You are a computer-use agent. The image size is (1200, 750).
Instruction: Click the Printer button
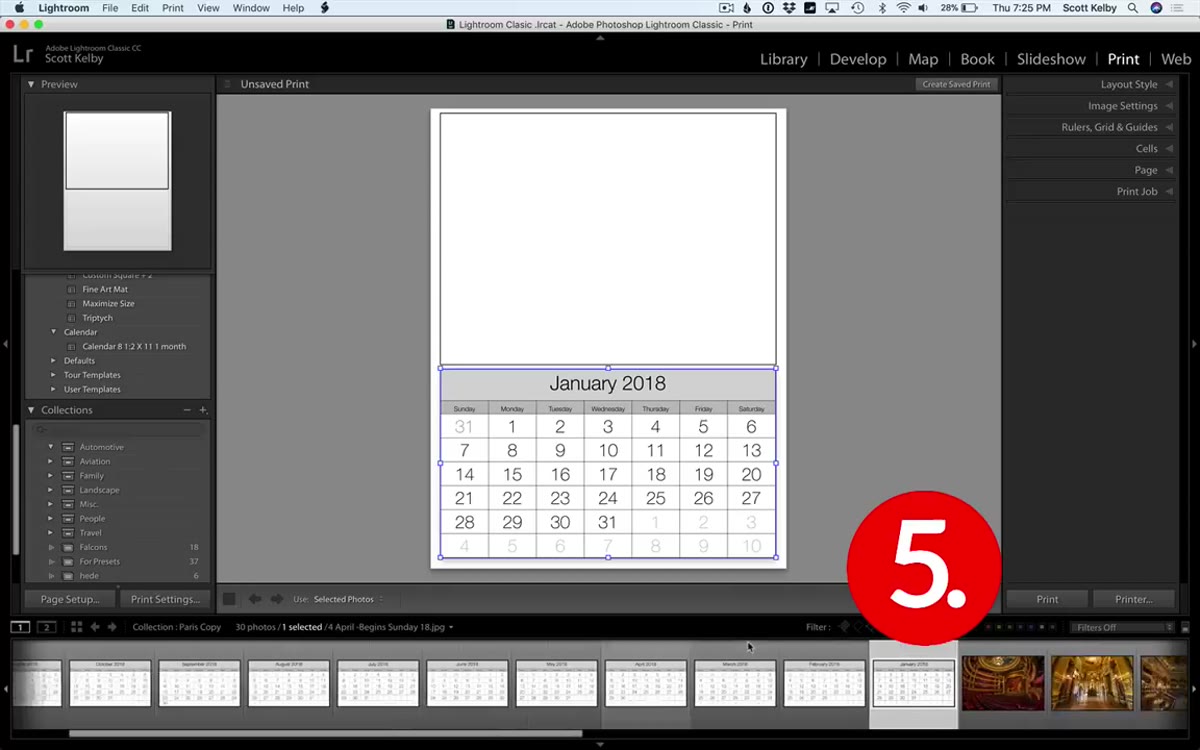pyautogui.click(x=1133, y=599)
